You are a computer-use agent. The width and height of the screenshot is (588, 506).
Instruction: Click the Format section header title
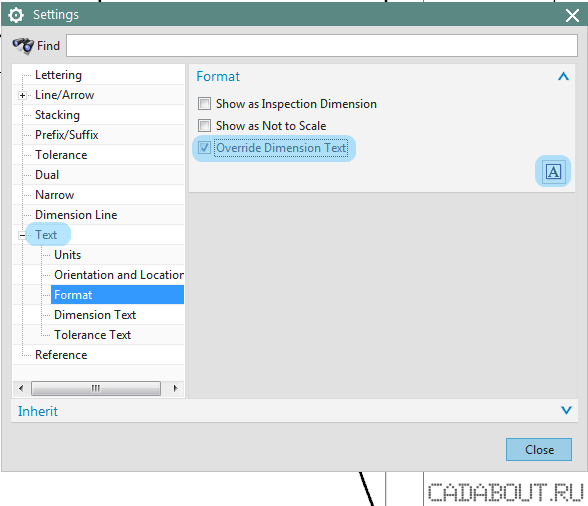coord(218,76)
